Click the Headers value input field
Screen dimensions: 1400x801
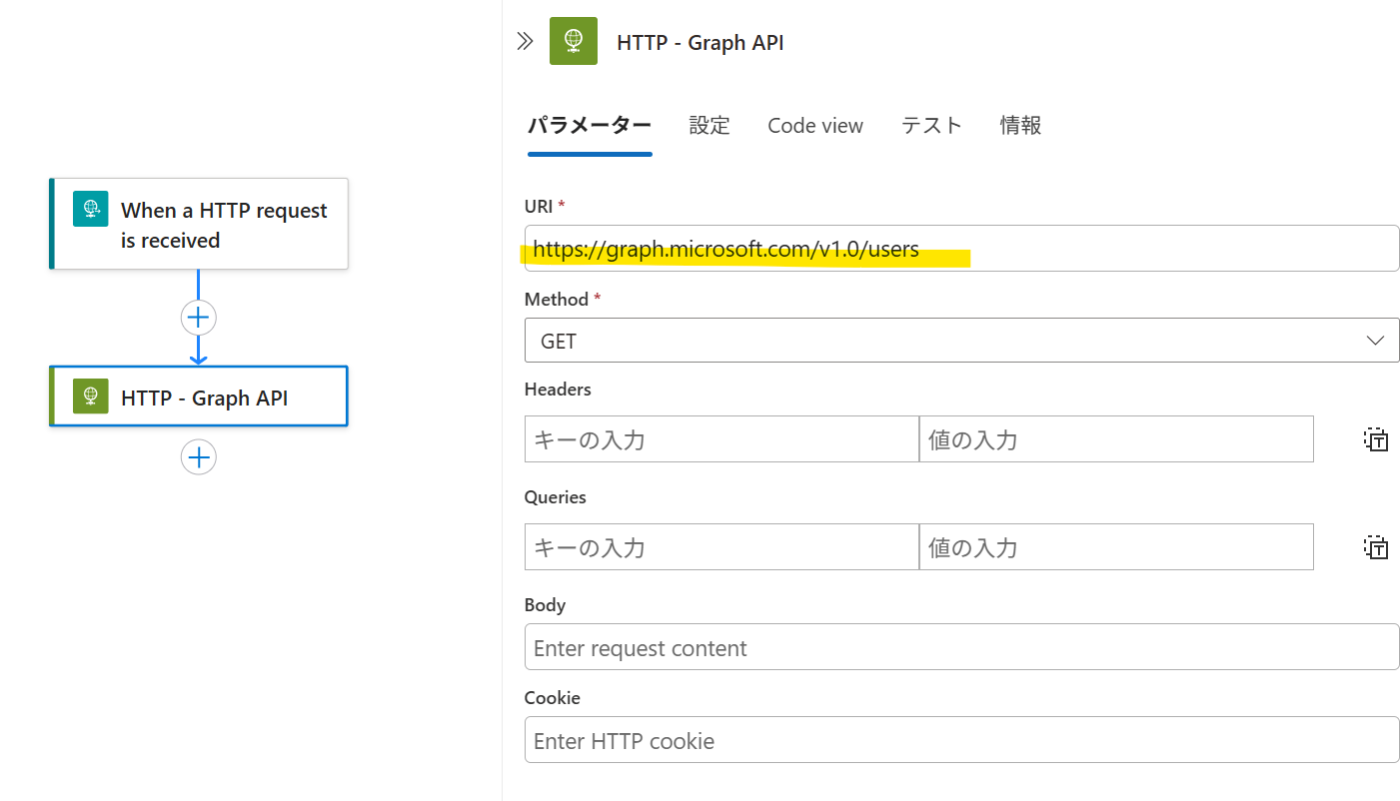point(1116,439)
